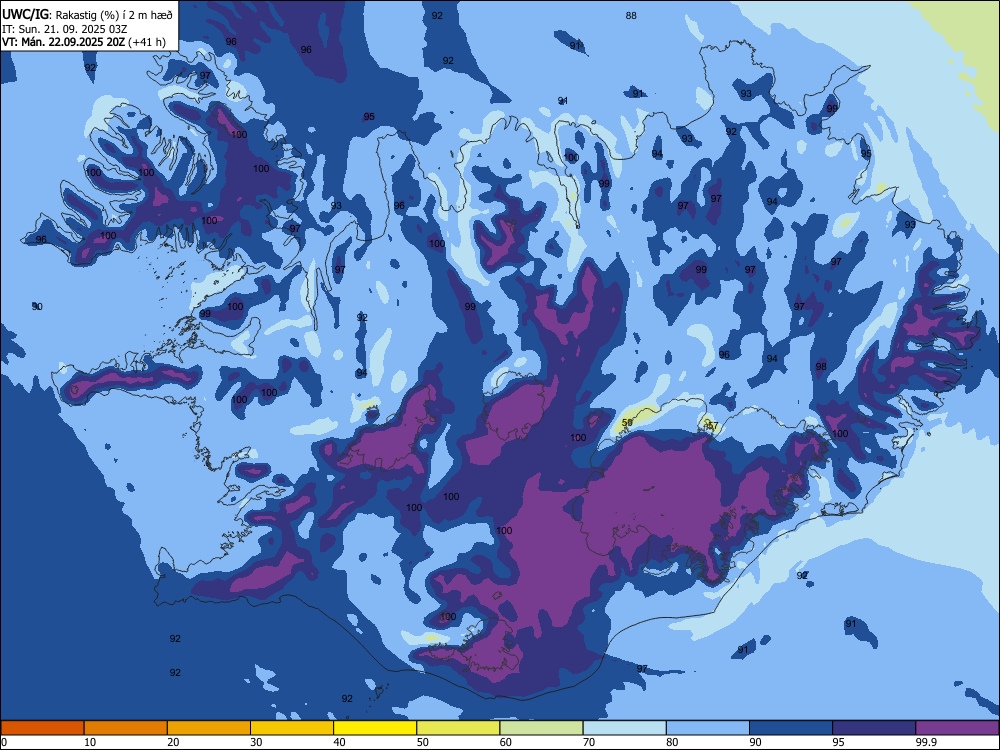Click the pale green 60–70 legend swatch
Screen dimensions: 1000x750
coord(541,728)
